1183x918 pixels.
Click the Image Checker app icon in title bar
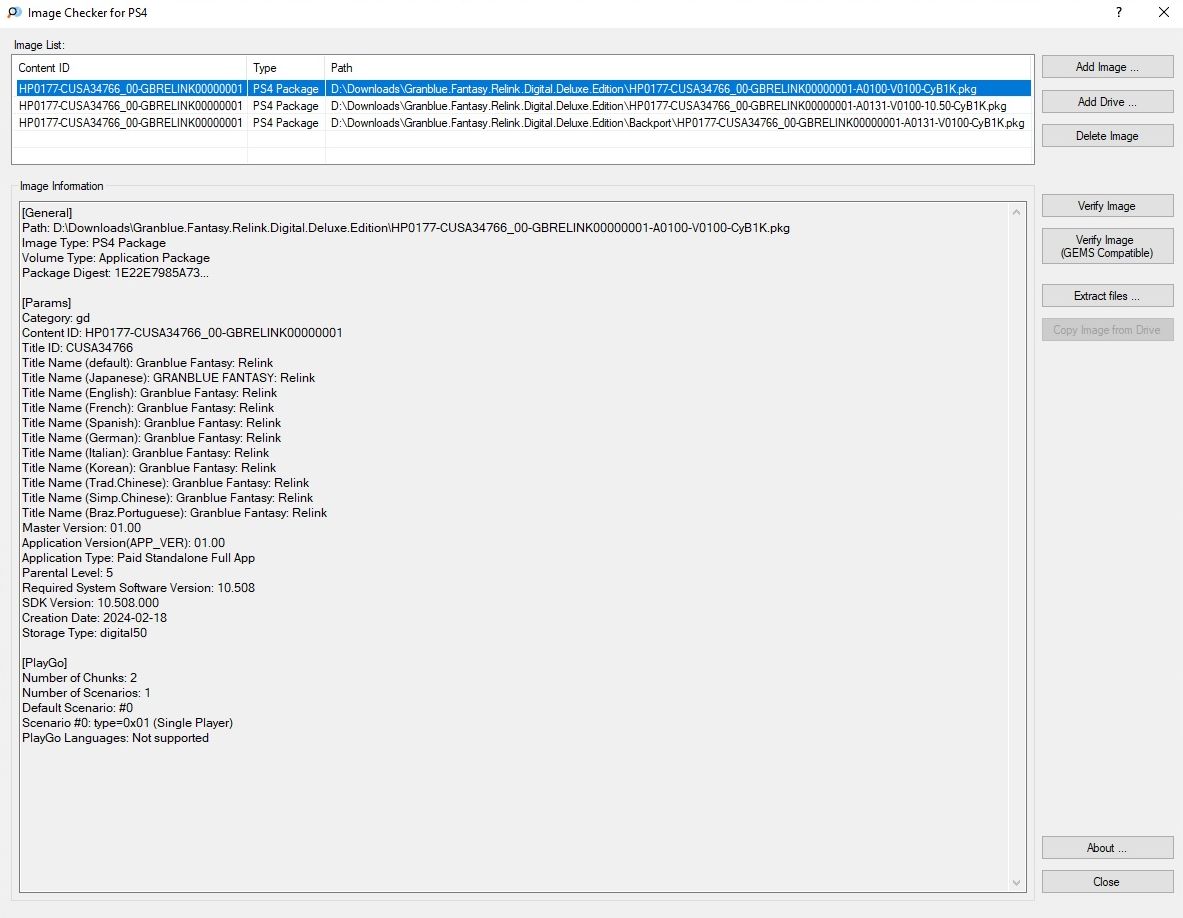coord(14,12)
